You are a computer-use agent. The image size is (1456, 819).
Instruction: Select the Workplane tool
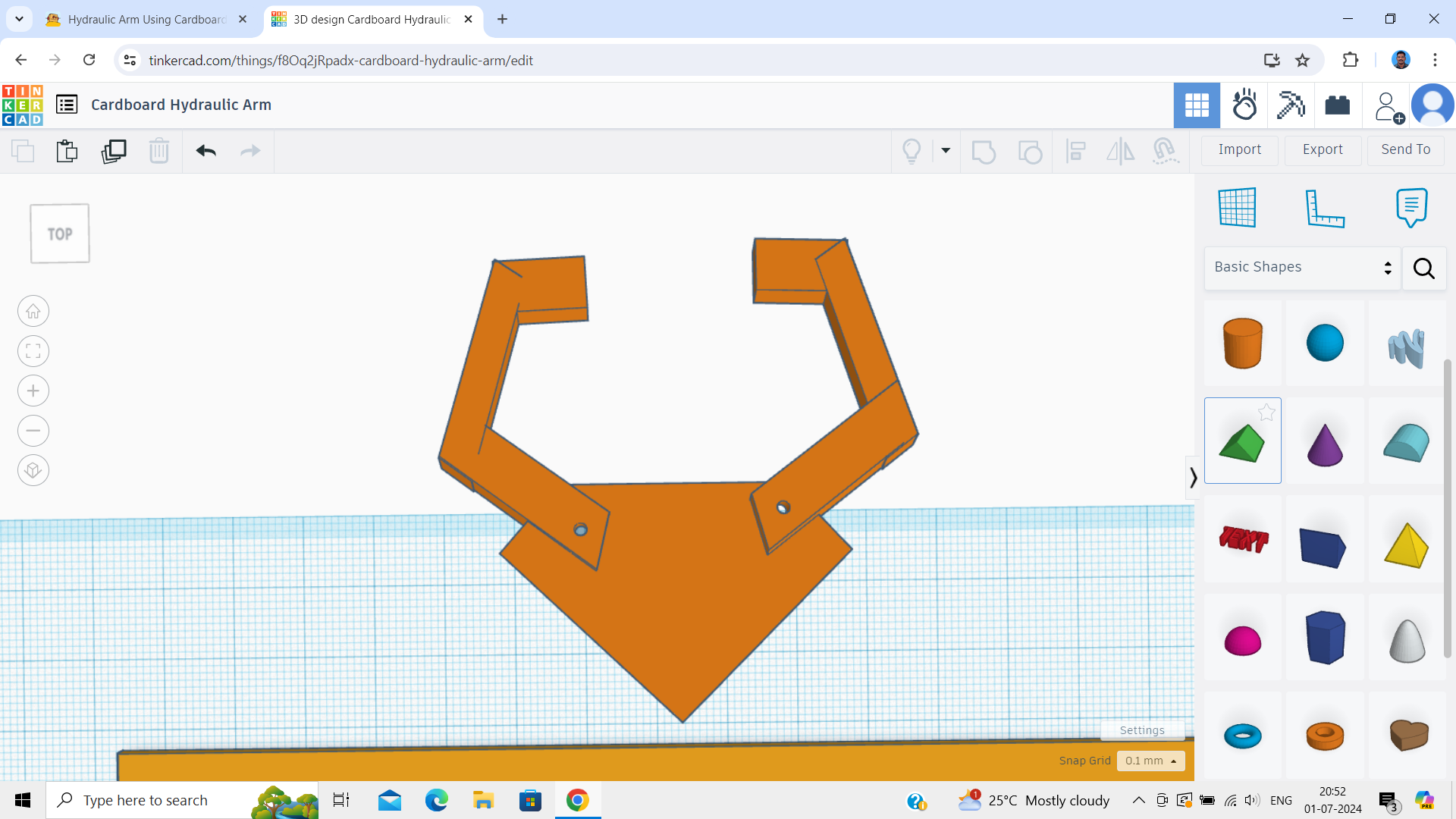tap(1238, 207)
